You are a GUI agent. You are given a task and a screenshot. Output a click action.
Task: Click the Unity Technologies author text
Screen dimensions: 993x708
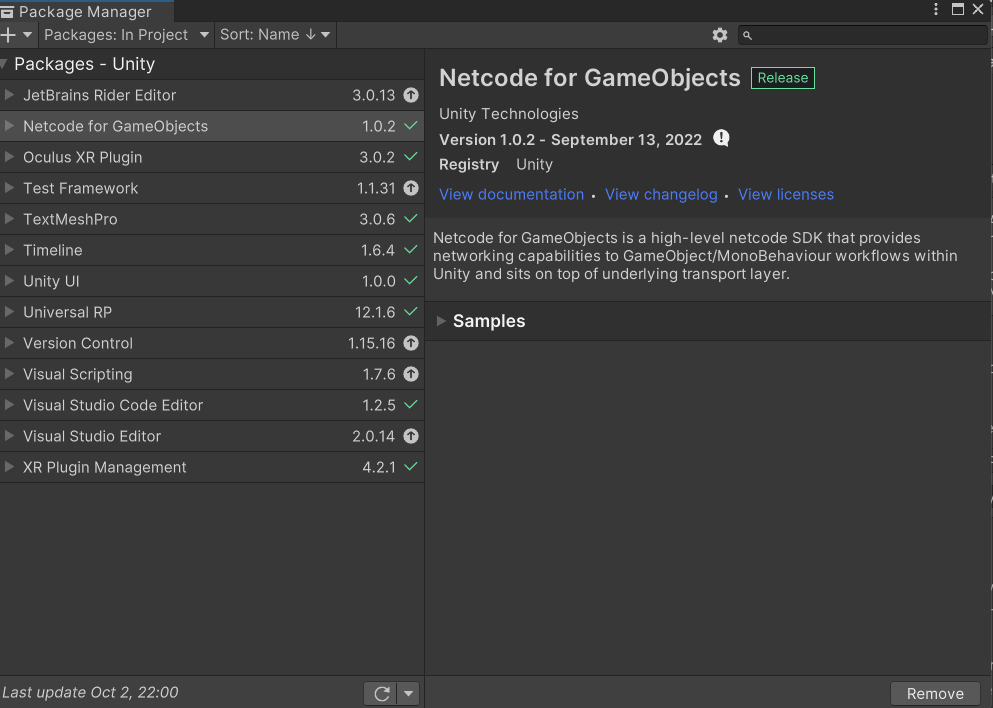pos(509,114)
